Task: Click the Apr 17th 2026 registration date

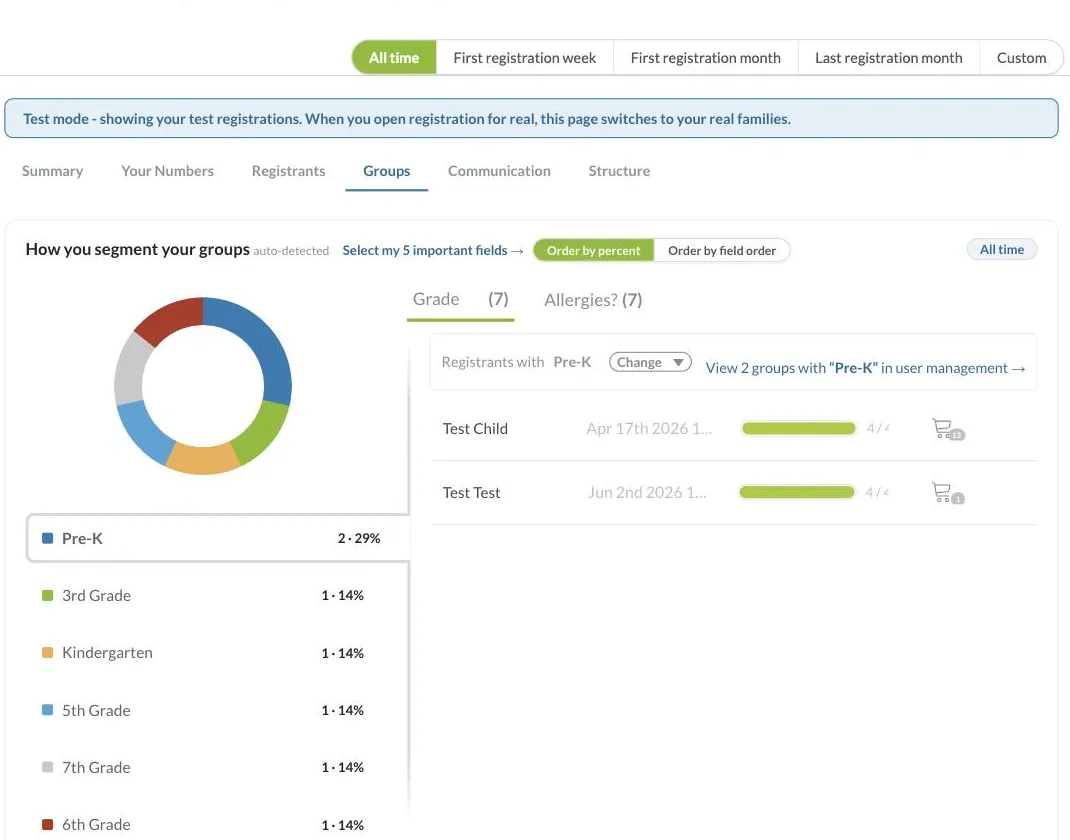Action: tap(649, 429)
